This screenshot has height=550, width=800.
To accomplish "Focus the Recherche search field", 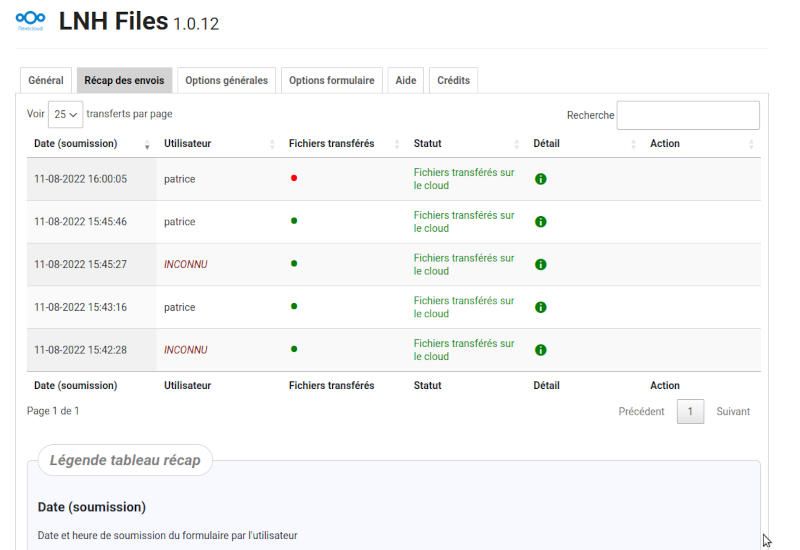I will click(688, 115).
